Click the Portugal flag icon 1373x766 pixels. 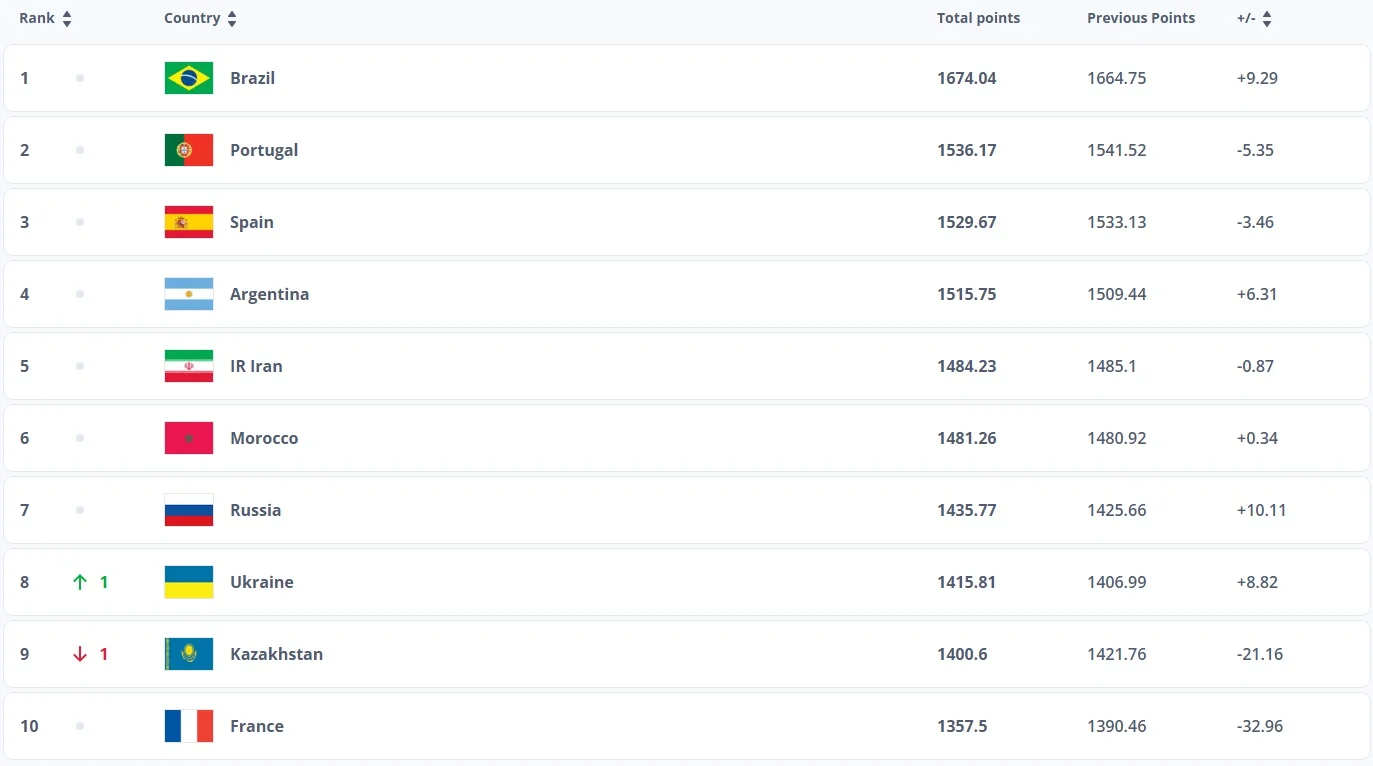188,150
